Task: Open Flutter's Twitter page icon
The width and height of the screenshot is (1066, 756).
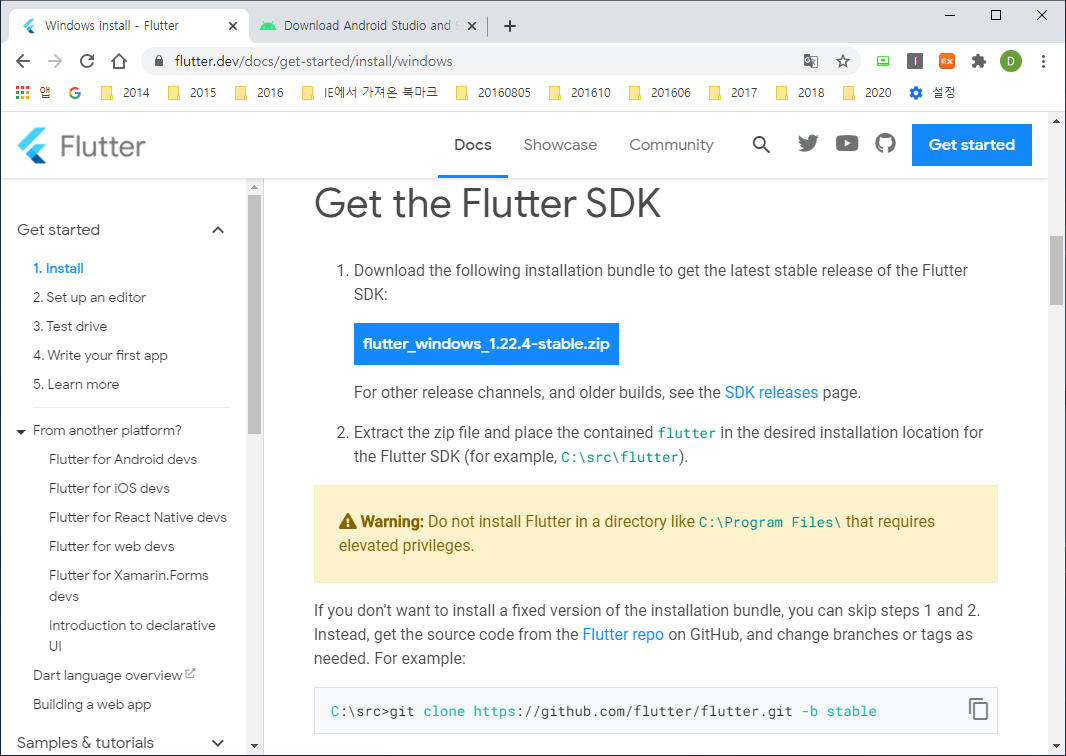Action: [808, 143]
